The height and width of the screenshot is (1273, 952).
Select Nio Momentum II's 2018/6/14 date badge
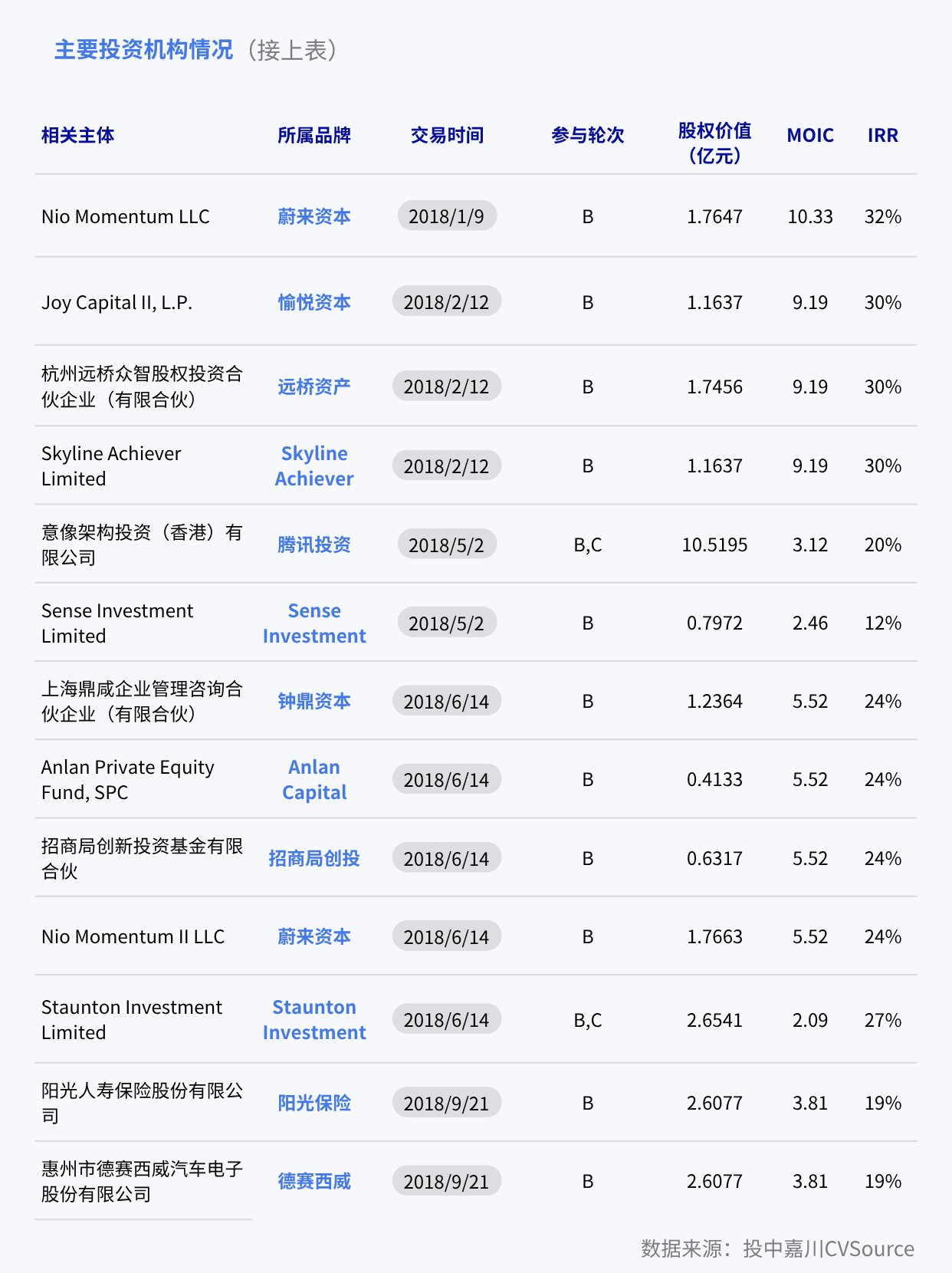click(447, 936)
